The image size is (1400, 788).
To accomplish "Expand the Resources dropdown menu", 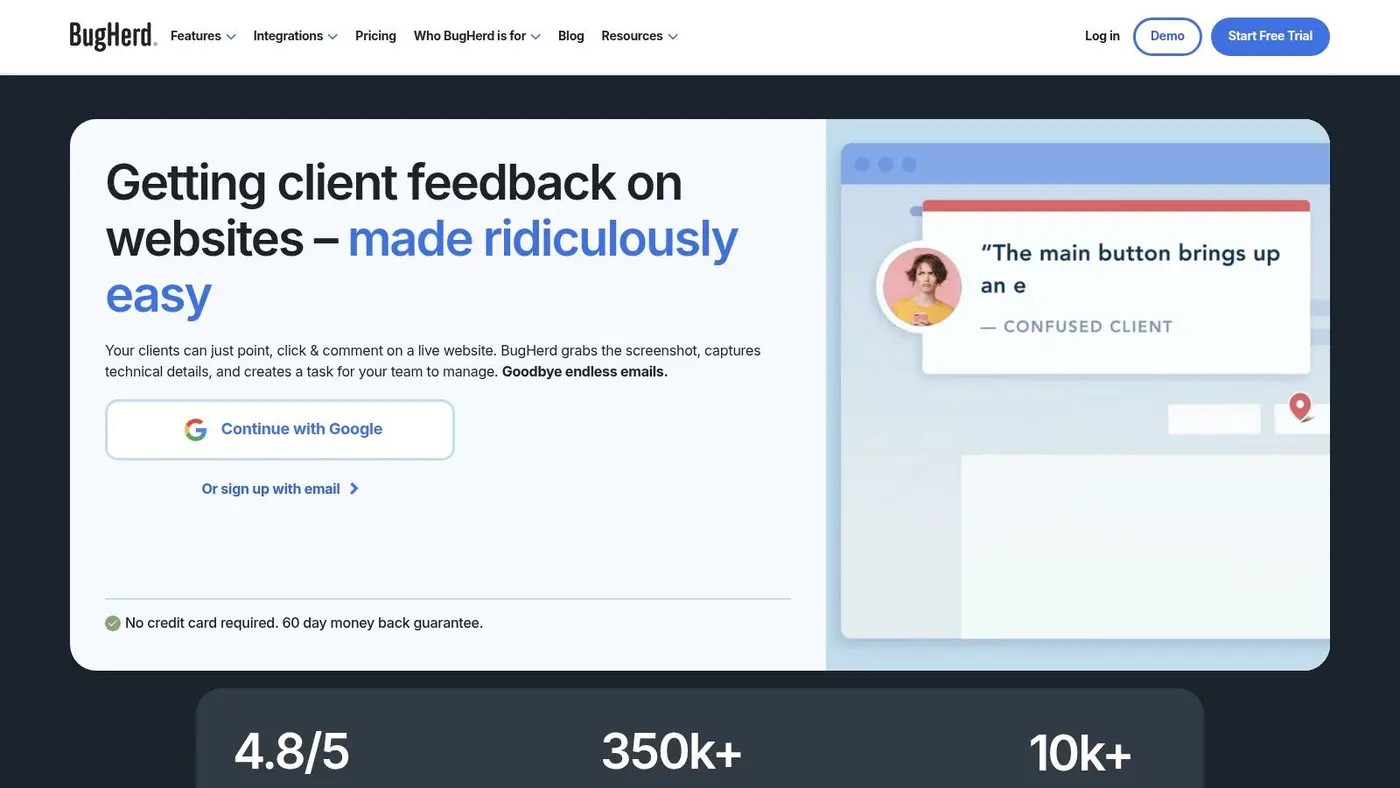I will (639, 36).
